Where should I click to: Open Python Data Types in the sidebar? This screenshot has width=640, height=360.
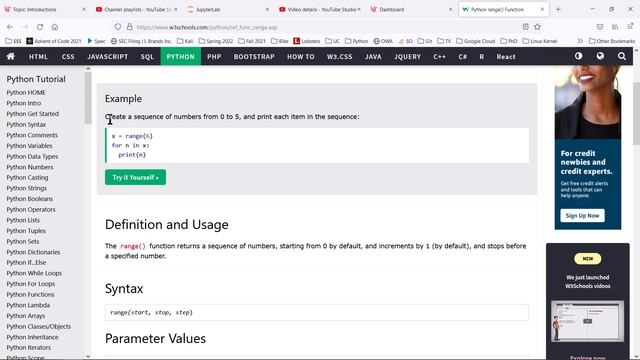(32, 156)
